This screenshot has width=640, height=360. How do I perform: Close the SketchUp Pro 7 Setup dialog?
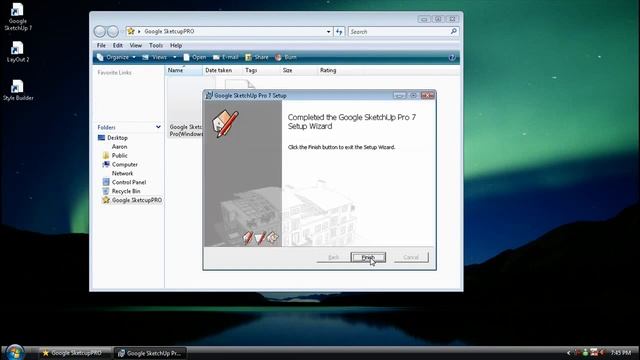[x=427, y=95]
